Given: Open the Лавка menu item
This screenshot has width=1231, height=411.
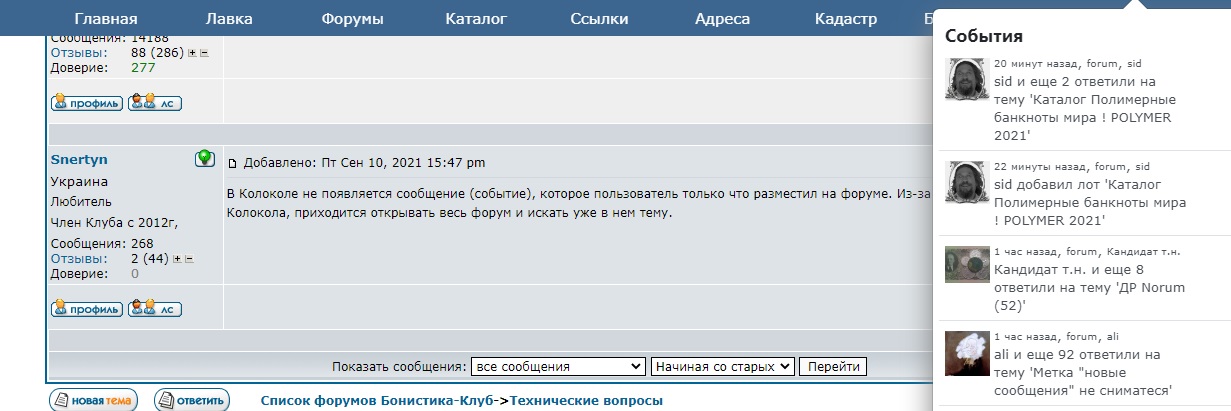Looking at the screenshot, I should (x=229, y=19).
